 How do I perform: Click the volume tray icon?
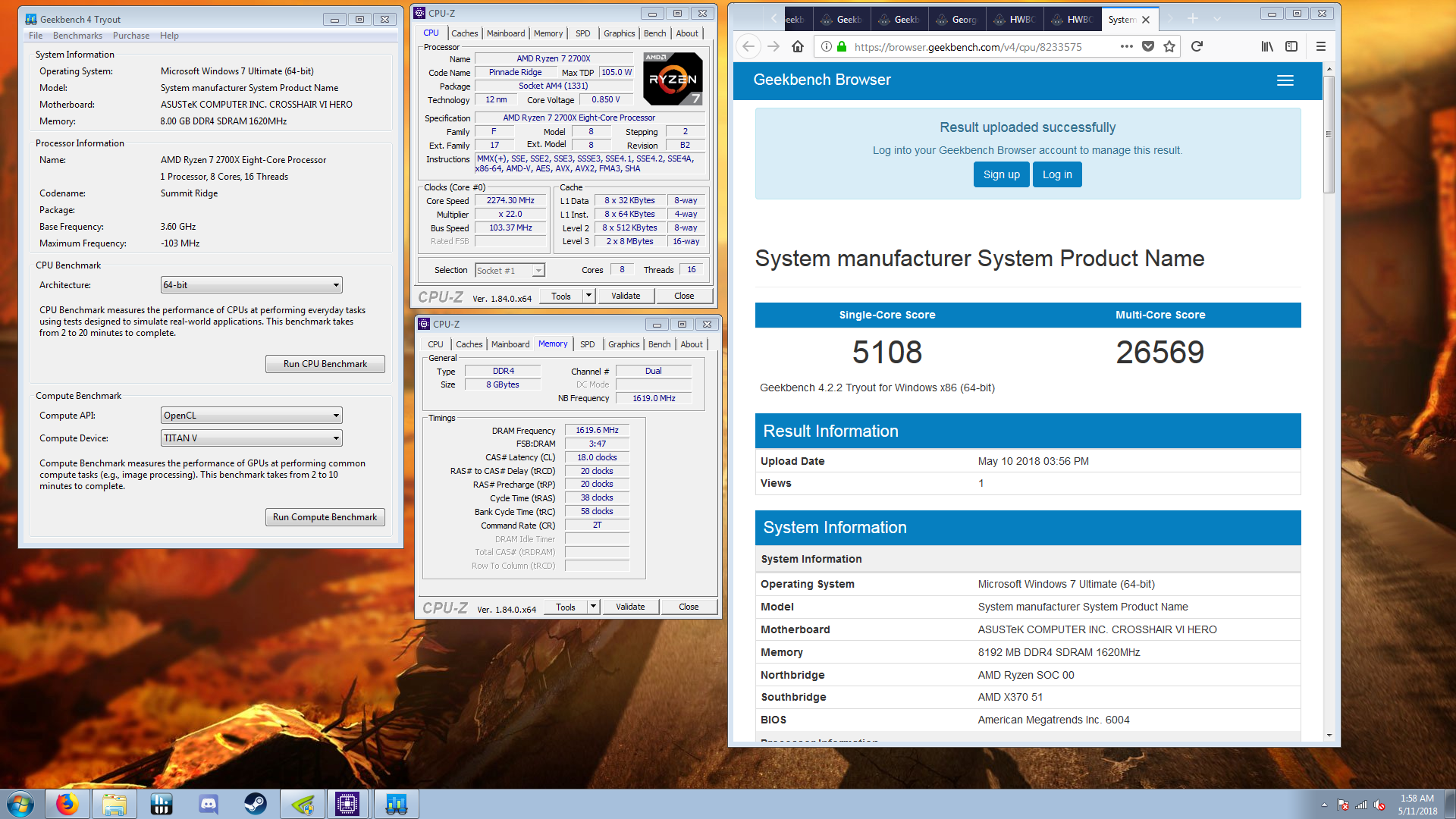1379,805
